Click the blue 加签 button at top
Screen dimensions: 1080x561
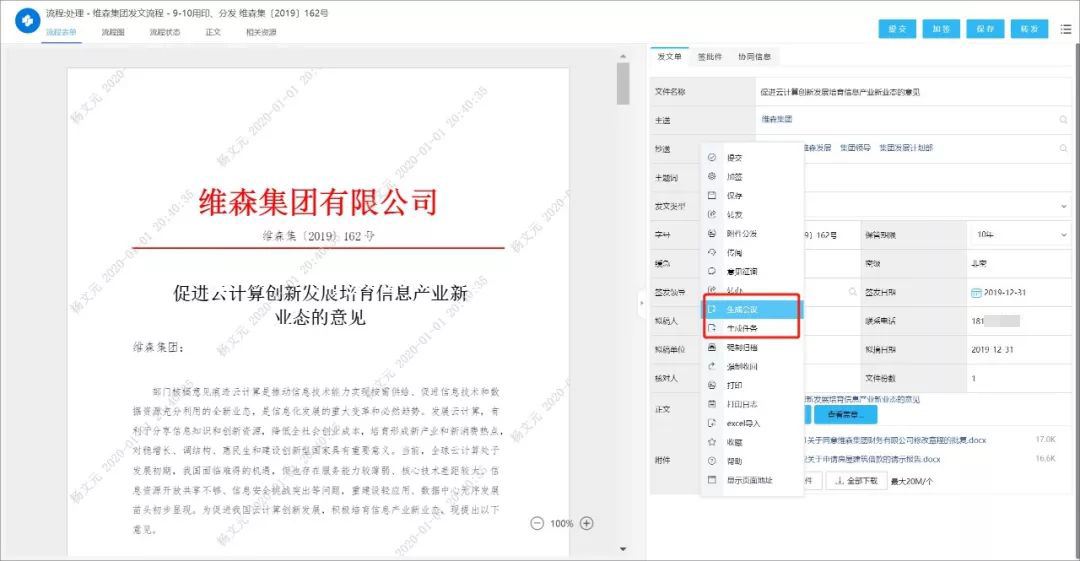click(941, 29)
